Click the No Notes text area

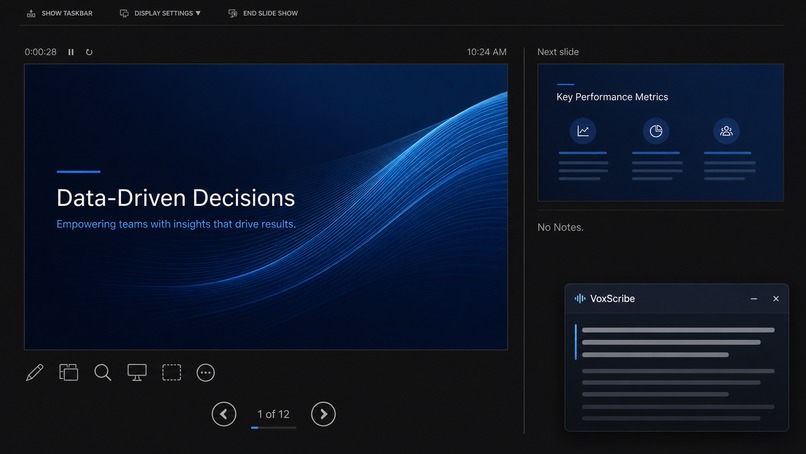560,227
